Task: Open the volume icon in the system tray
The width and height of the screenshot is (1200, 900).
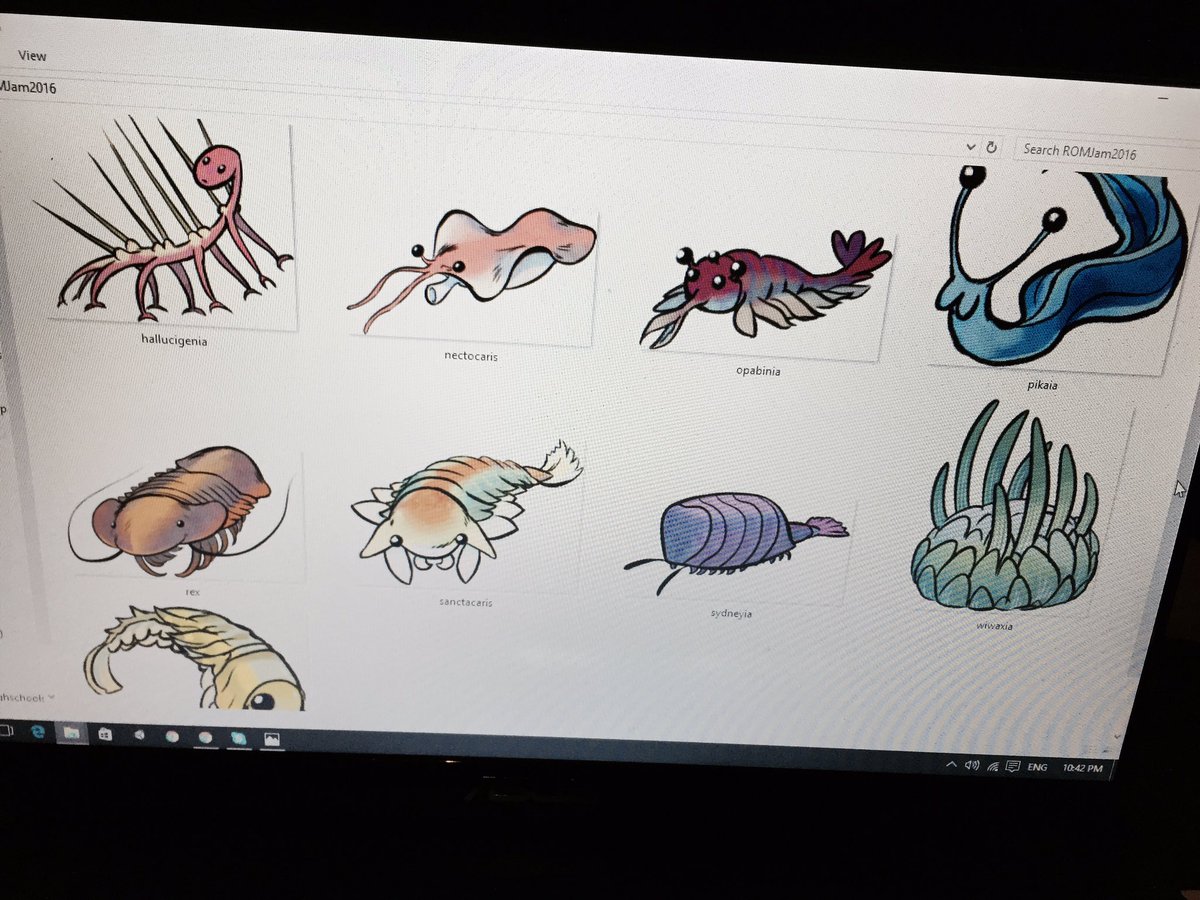Action: (971, 765)
